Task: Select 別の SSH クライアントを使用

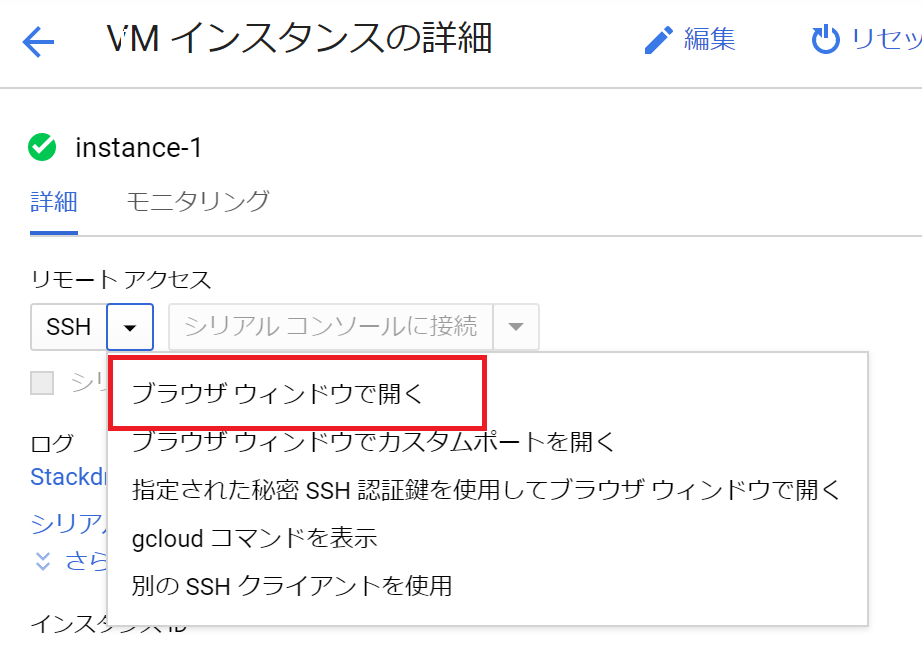Action: (292, 585)
